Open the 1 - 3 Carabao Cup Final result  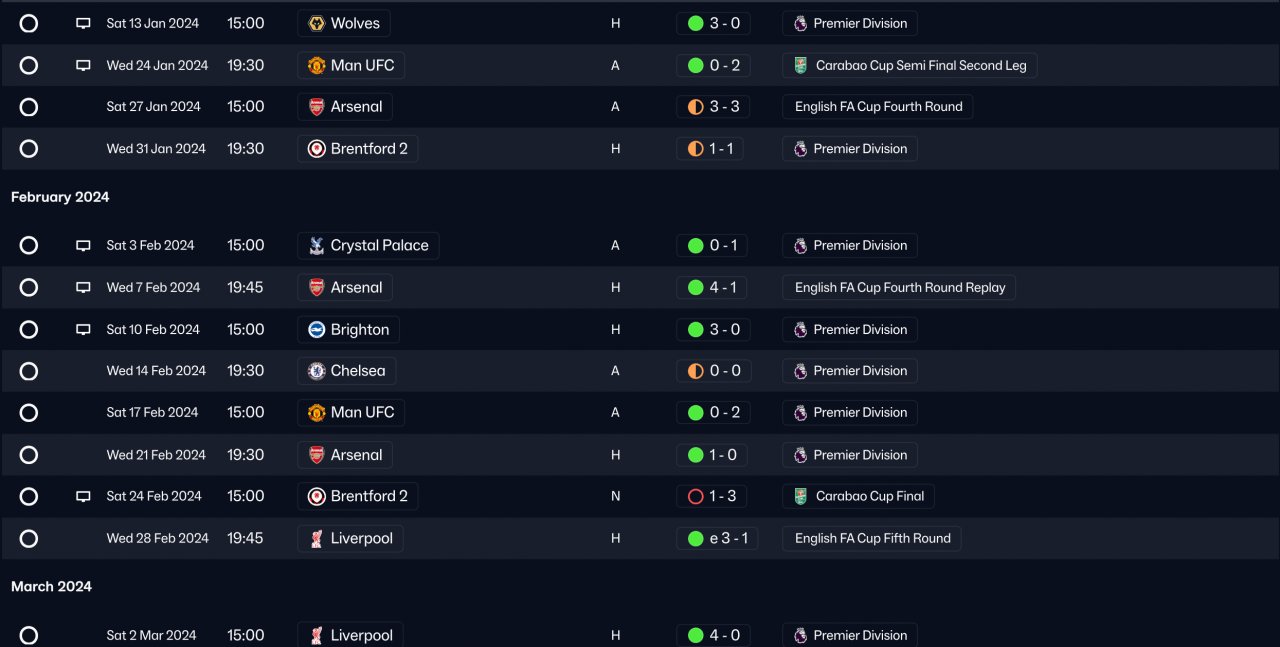pos(713,496)
